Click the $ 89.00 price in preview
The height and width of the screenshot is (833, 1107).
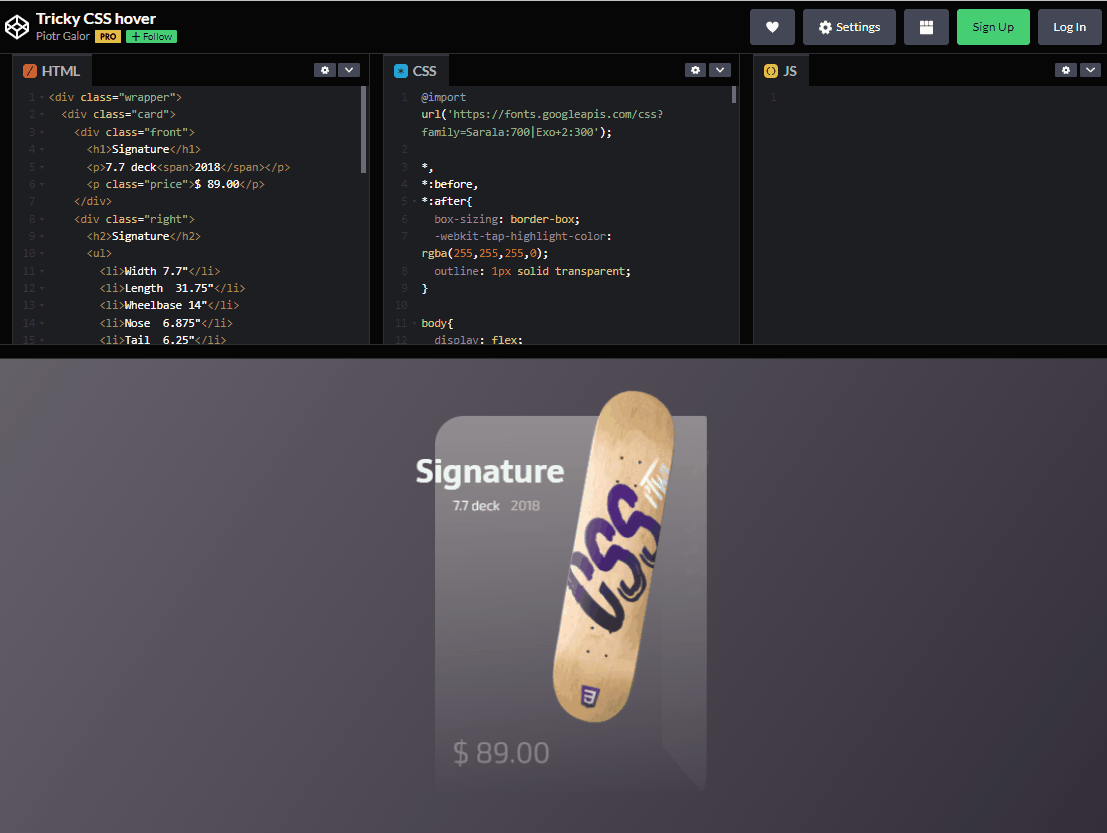(501, 753)
